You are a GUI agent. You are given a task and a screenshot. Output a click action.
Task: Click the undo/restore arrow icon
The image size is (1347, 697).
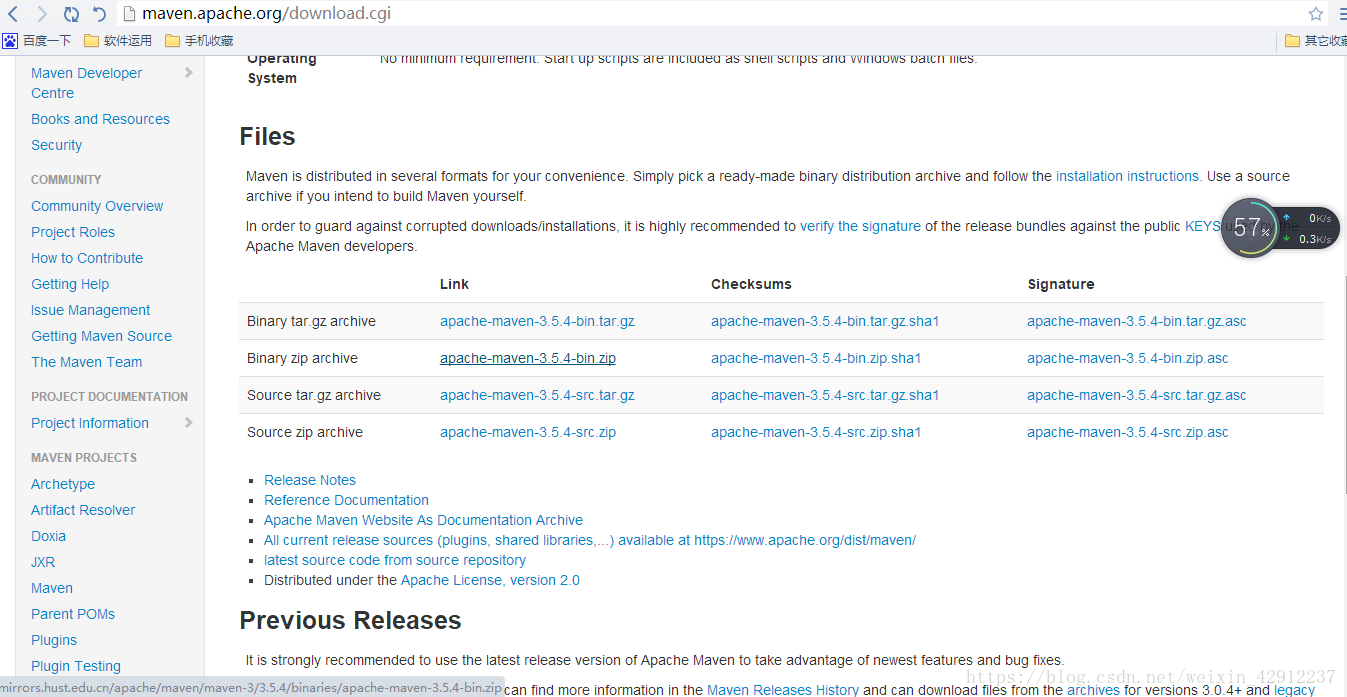(x=99, y=14)
